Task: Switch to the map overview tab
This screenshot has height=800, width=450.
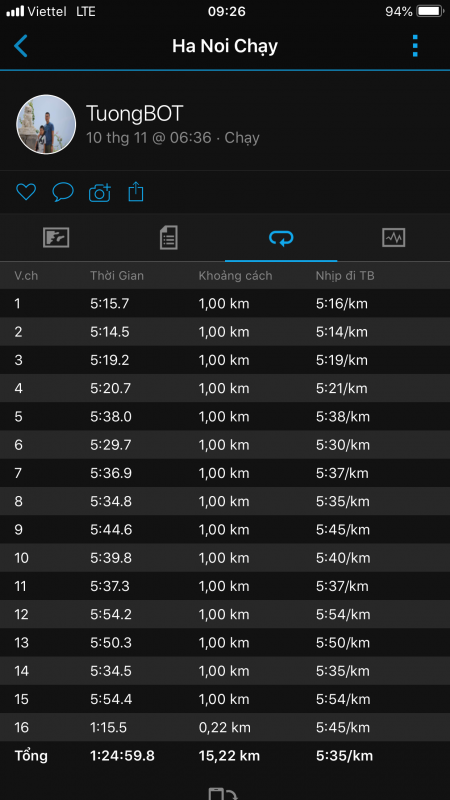Action: pos(56,238)
